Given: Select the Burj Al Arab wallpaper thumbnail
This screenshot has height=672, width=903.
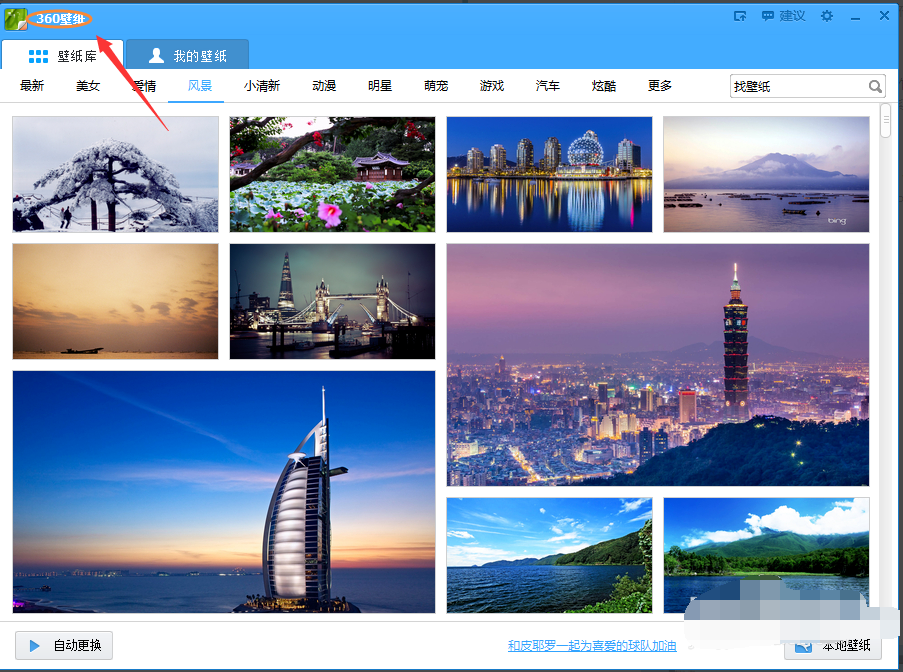Looking at the screenshot, I should (224, 491).
